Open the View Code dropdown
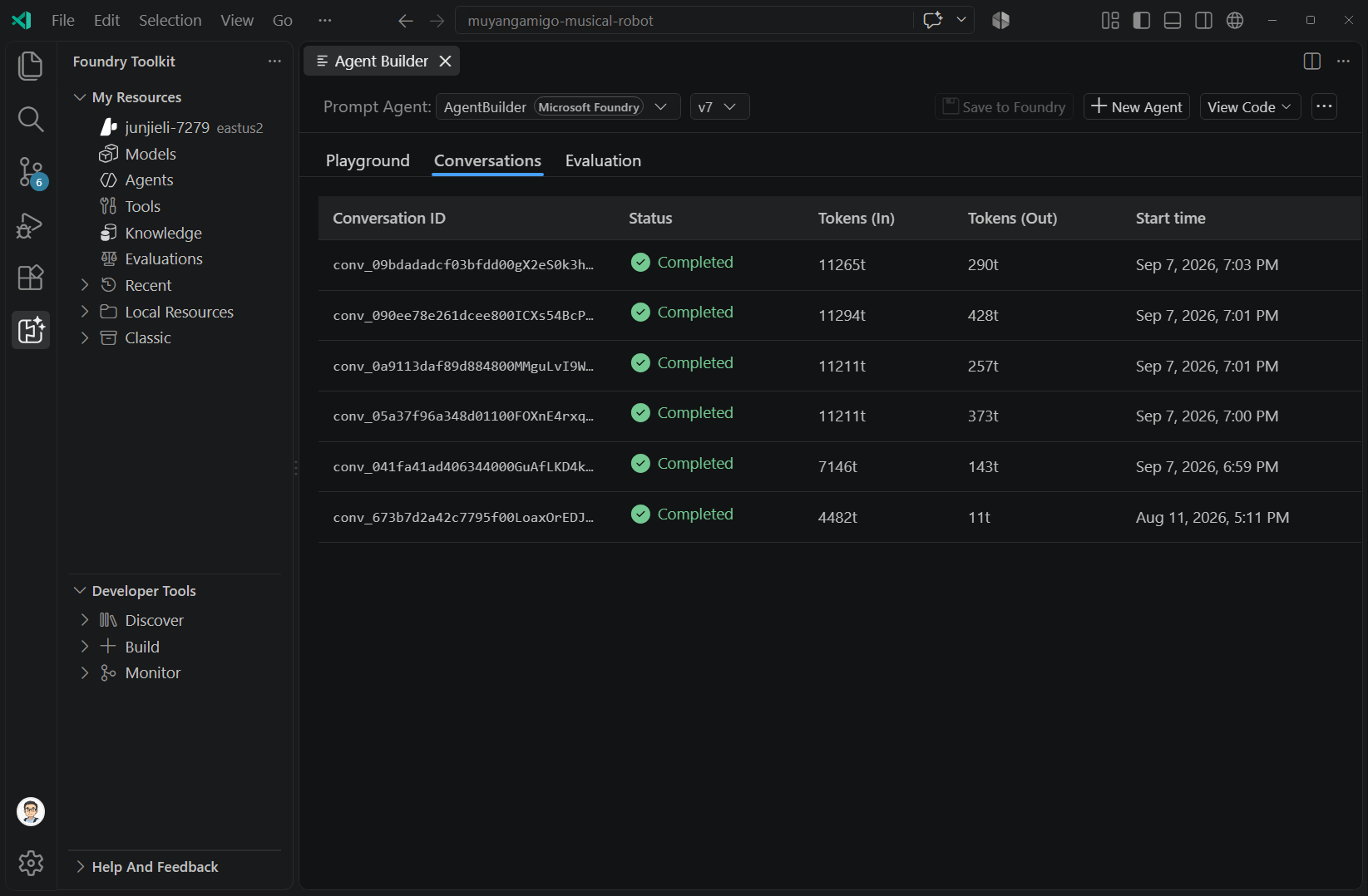1368x896 pixels. point(1250,106)
